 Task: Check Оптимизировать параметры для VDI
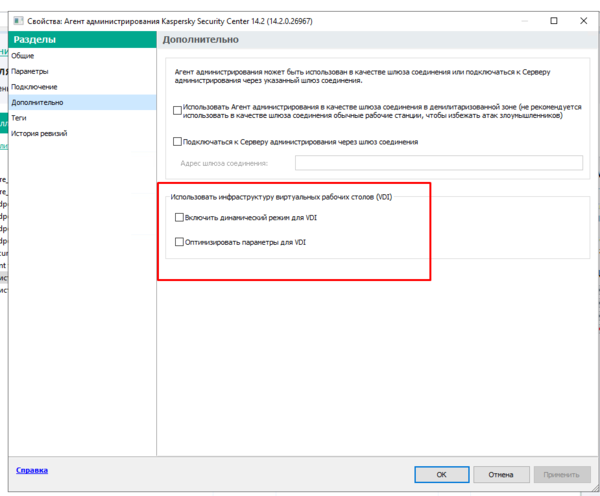pos(179,242)
